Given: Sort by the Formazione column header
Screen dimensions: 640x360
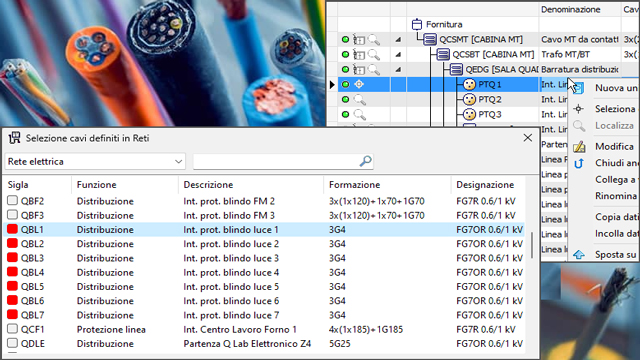Looking at the screenshot, I should [x=354, y=185].
